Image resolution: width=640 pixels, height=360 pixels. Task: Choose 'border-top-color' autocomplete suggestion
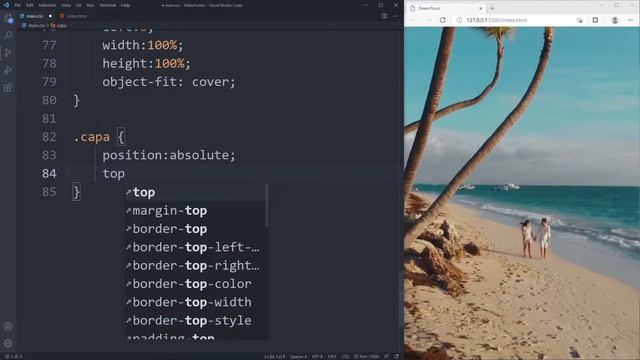(195, 284)
